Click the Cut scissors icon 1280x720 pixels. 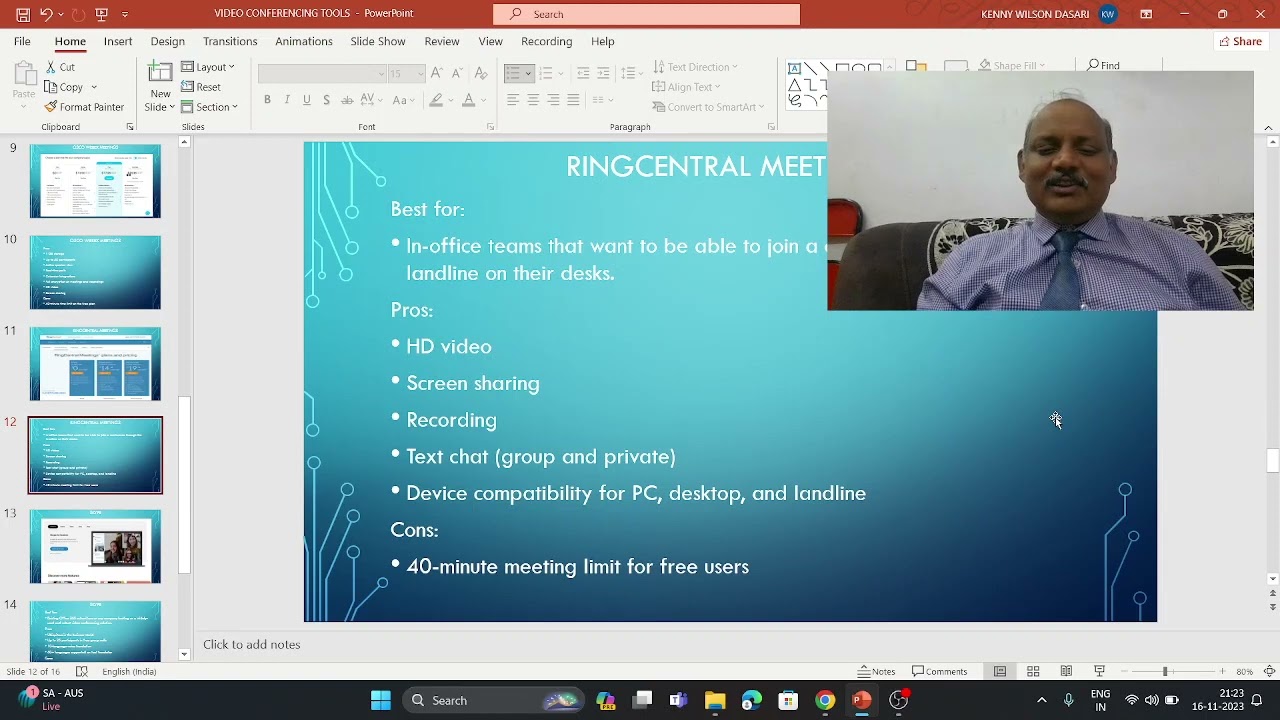click(x=51, y=67)
